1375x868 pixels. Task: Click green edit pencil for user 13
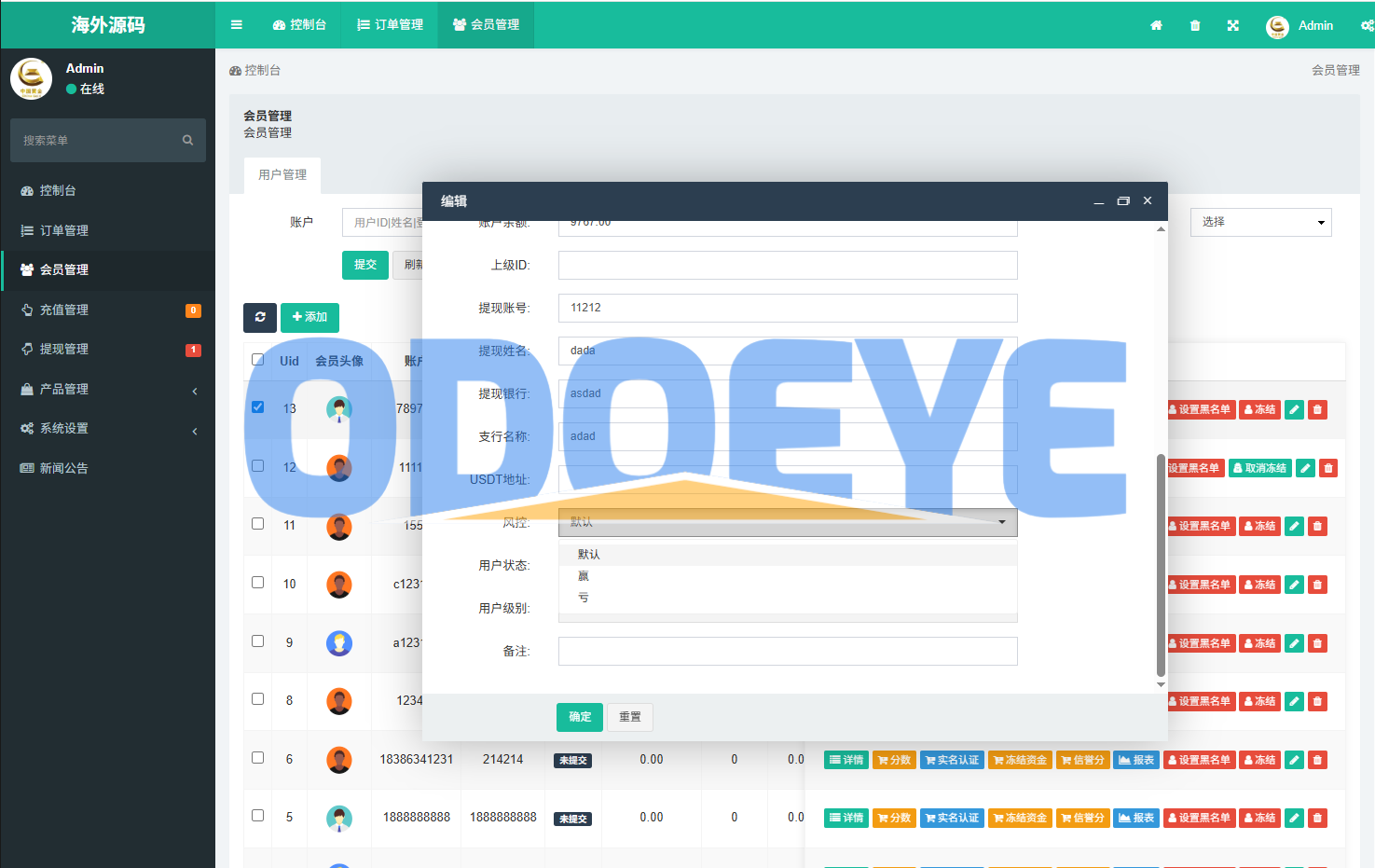1294,409
